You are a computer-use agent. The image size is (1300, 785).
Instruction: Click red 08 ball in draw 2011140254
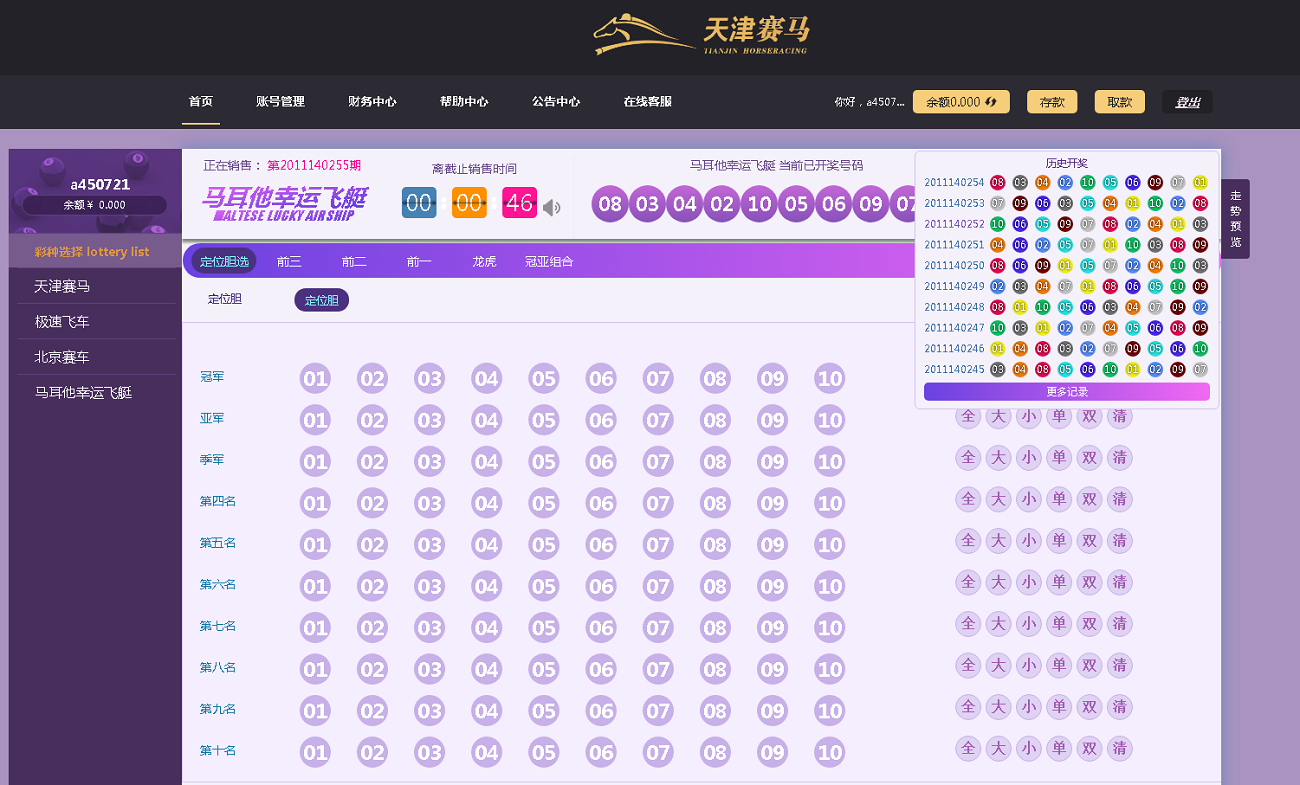997,183
